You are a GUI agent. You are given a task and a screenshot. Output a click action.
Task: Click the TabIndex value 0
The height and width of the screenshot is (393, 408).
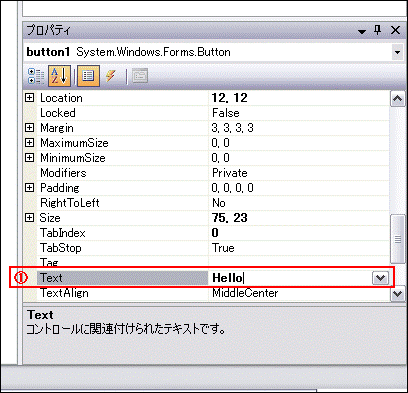[x=215, y=233]
